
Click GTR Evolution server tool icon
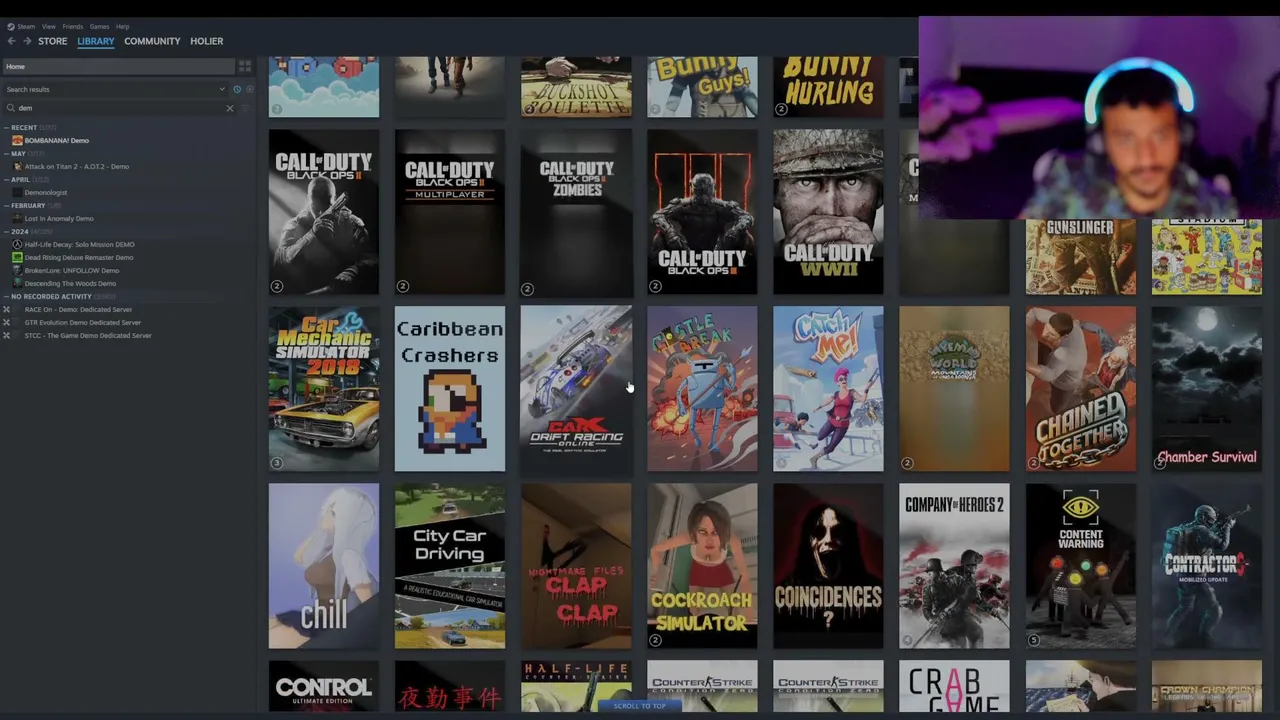pos(6,323)
